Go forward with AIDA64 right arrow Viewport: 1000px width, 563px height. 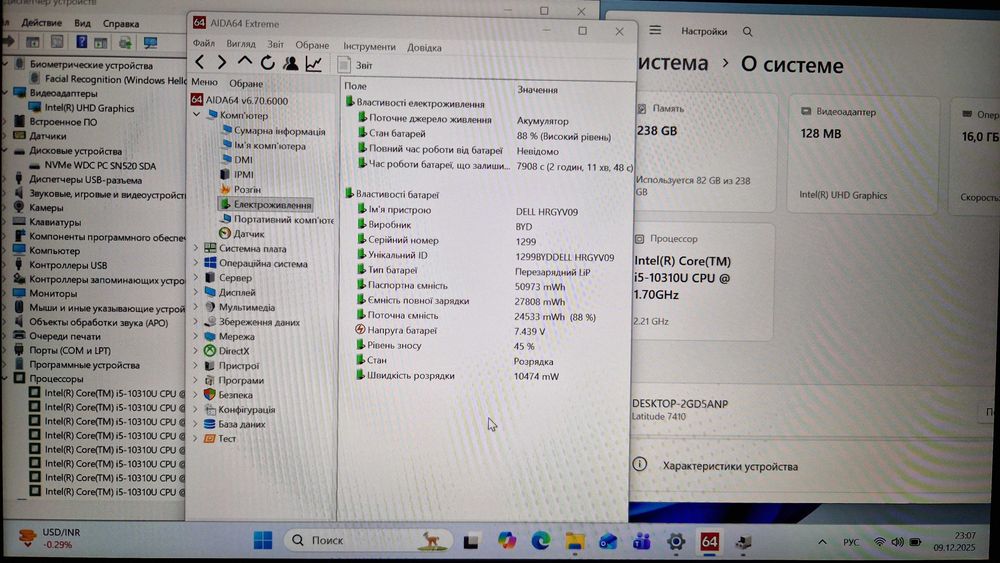pyautogui.click(x=222, y=62)
